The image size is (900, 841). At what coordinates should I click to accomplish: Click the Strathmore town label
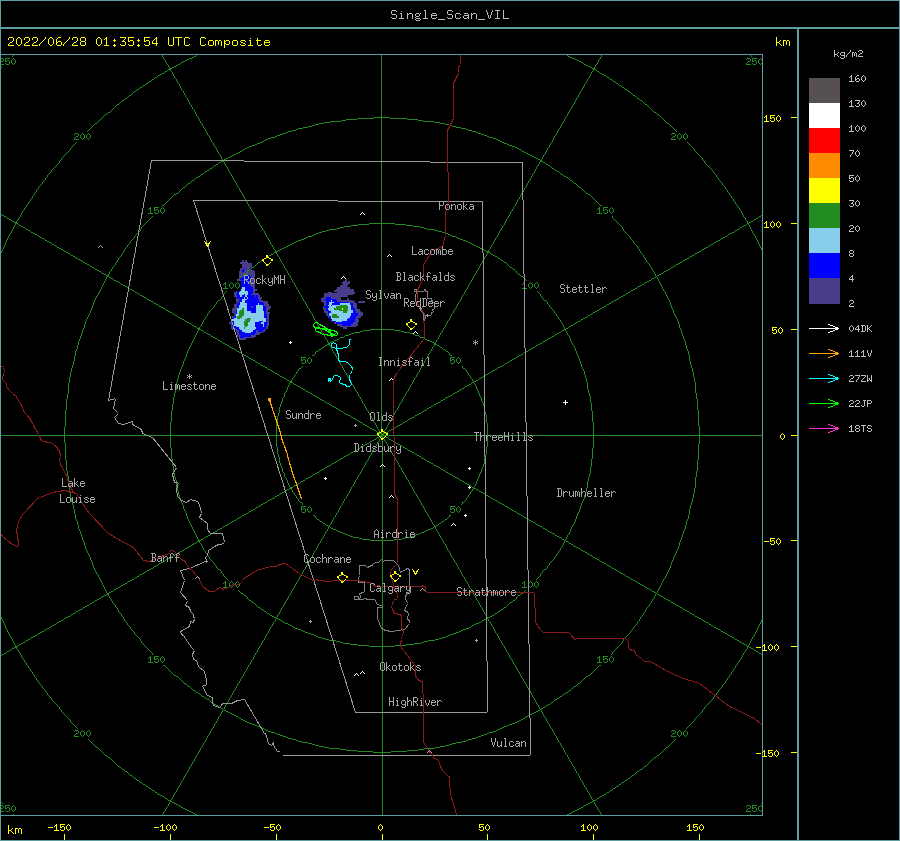[486, 592]
